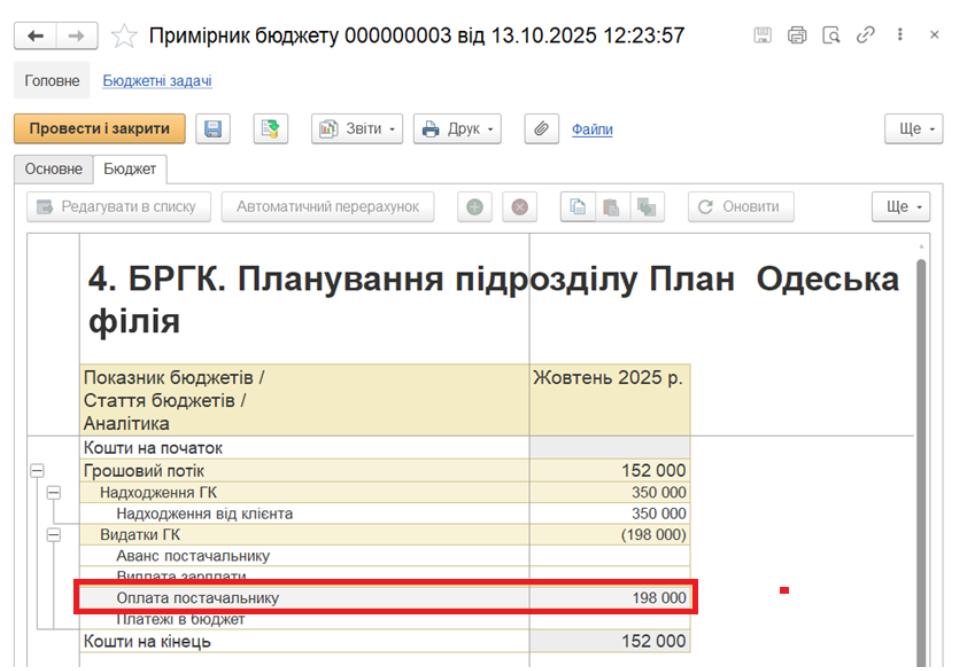This screenshot has width=966, height=671.
Task: Open the Друк dropdown menu
Action: (457, 129)
